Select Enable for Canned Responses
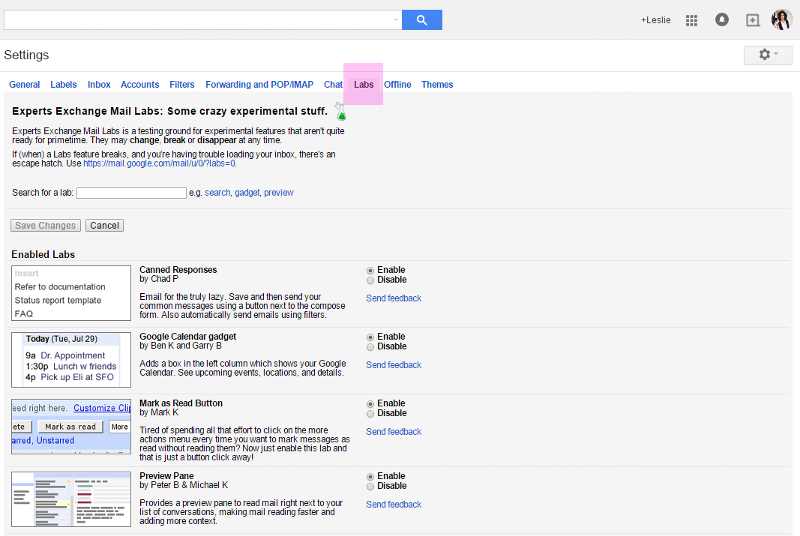 (x=370, y=270)
